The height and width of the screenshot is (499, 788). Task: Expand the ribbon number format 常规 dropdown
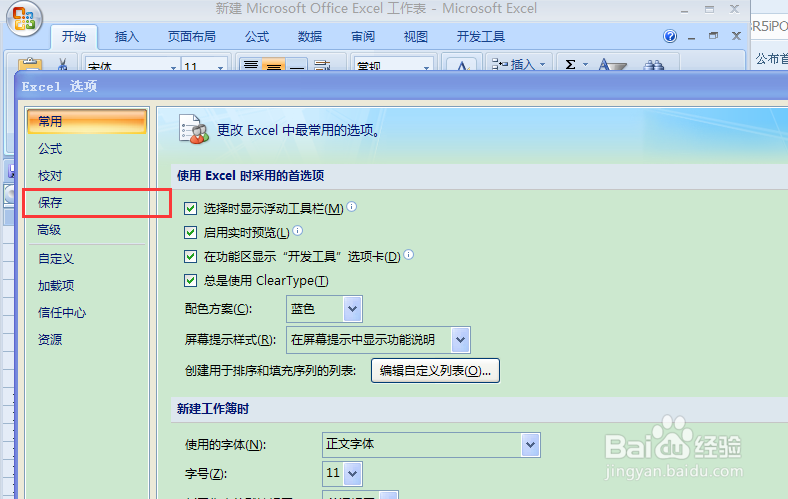pyautogui.click(x=426, y=66)
